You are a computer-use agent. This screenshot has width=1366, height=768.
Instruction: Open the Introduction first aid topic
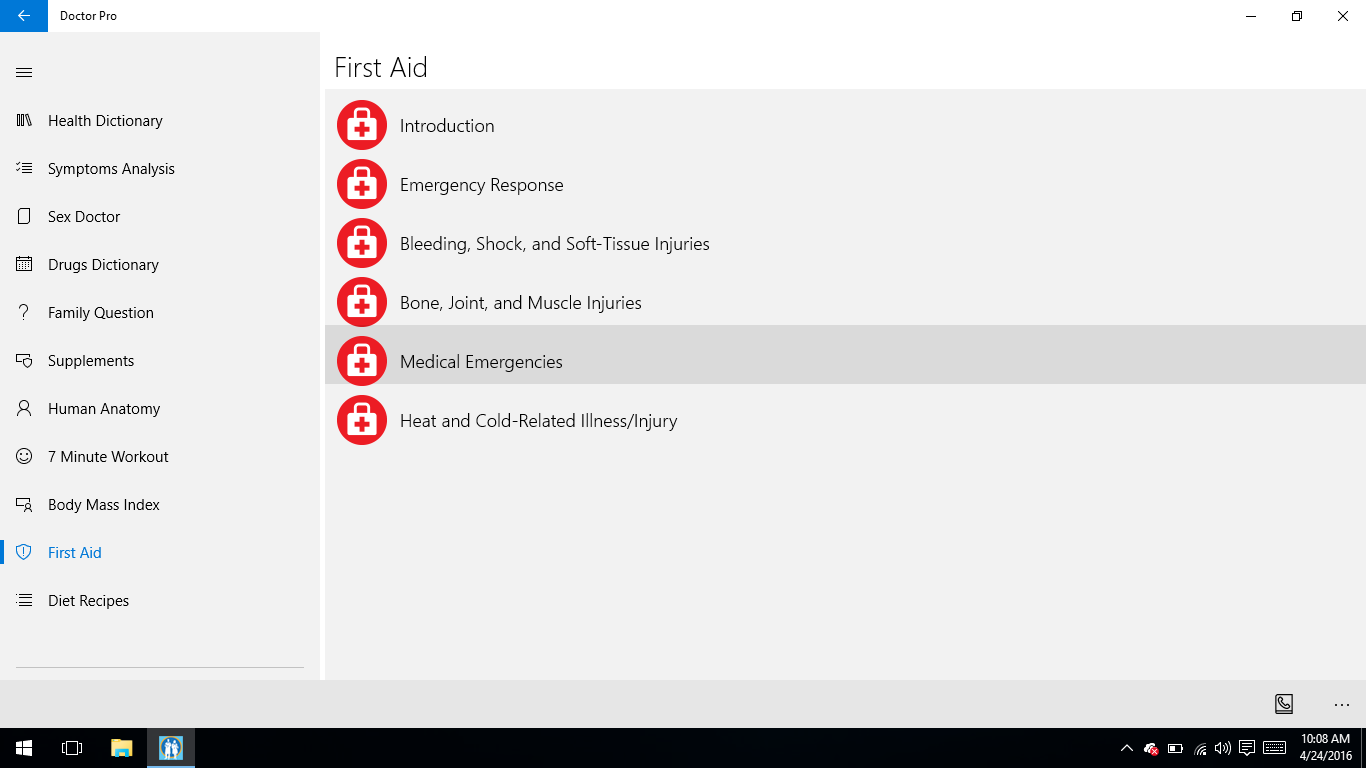[x=447, y=126]
